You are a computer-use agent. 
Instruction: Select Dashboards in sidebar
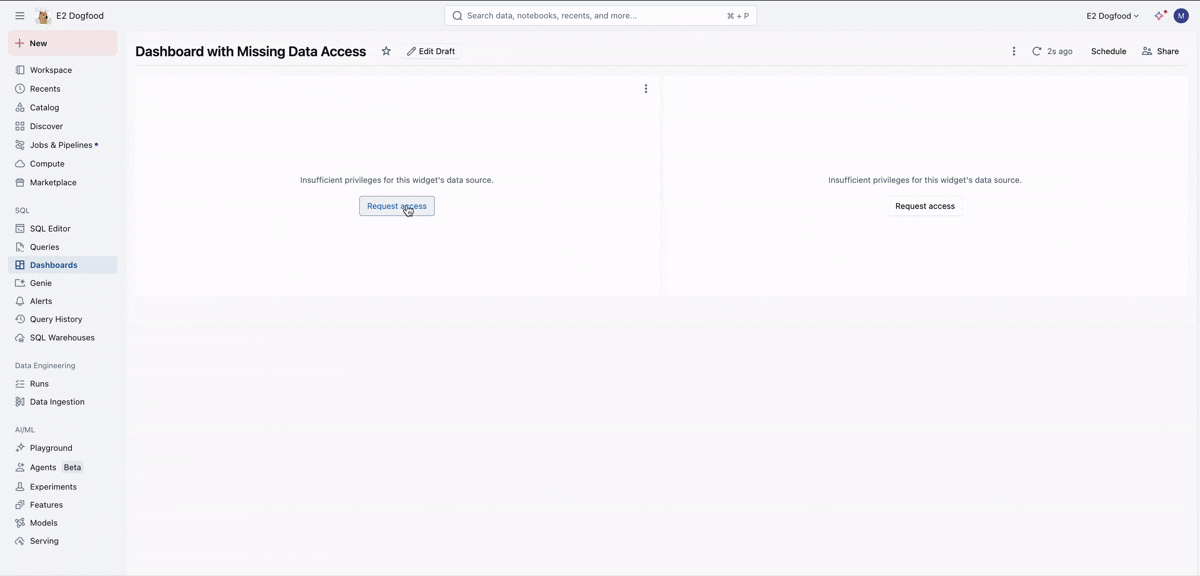tap(62, 265)
